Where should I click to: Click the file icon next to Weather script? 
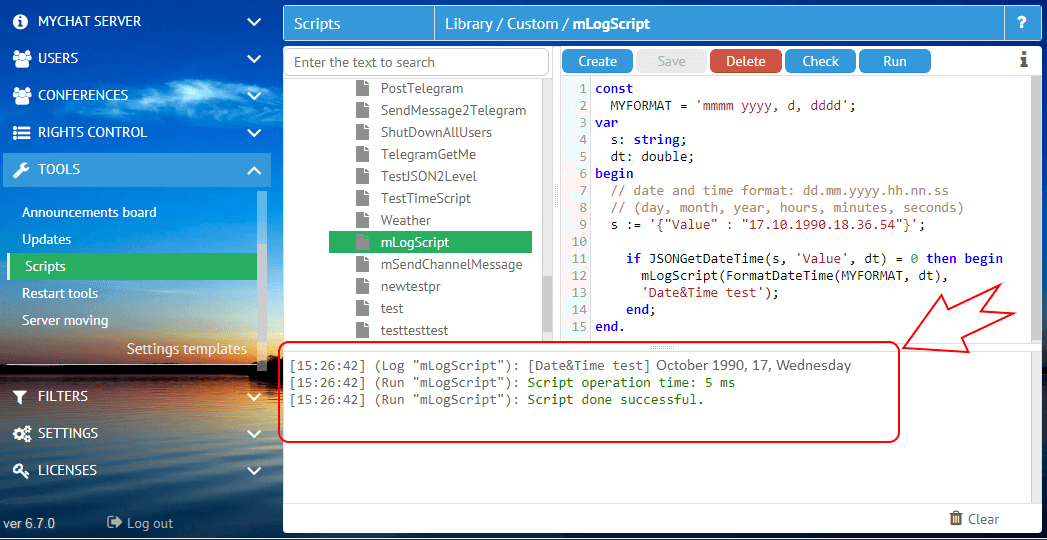[363, 220]
